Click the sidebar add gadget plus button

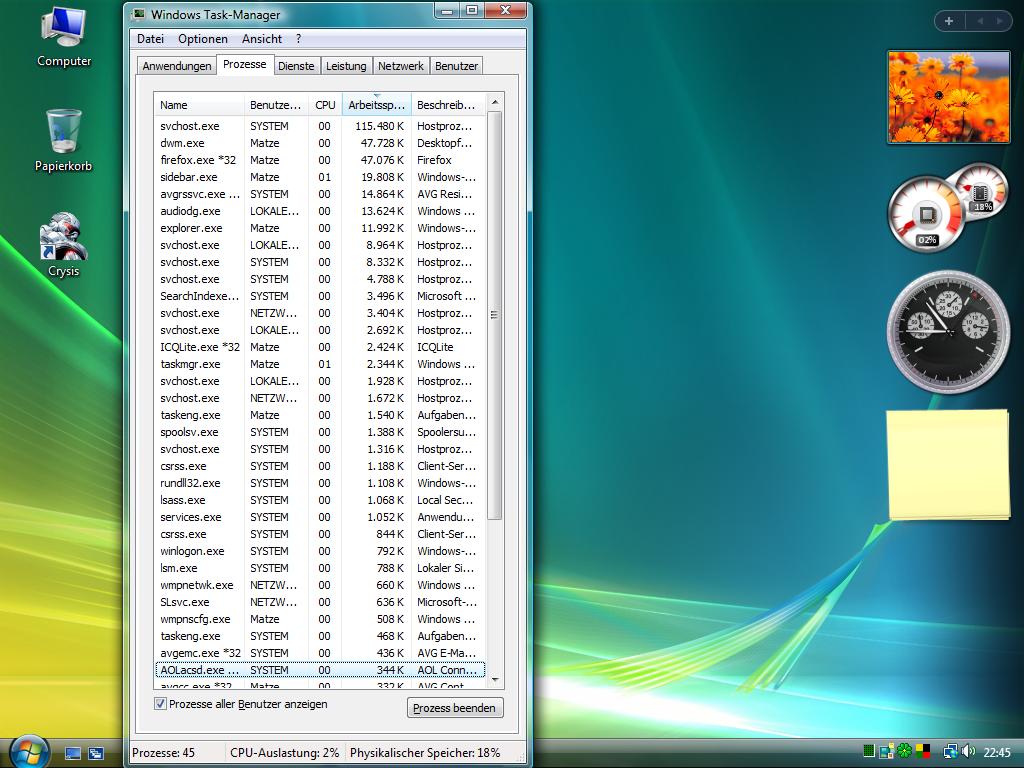click(x=949, y=21)
